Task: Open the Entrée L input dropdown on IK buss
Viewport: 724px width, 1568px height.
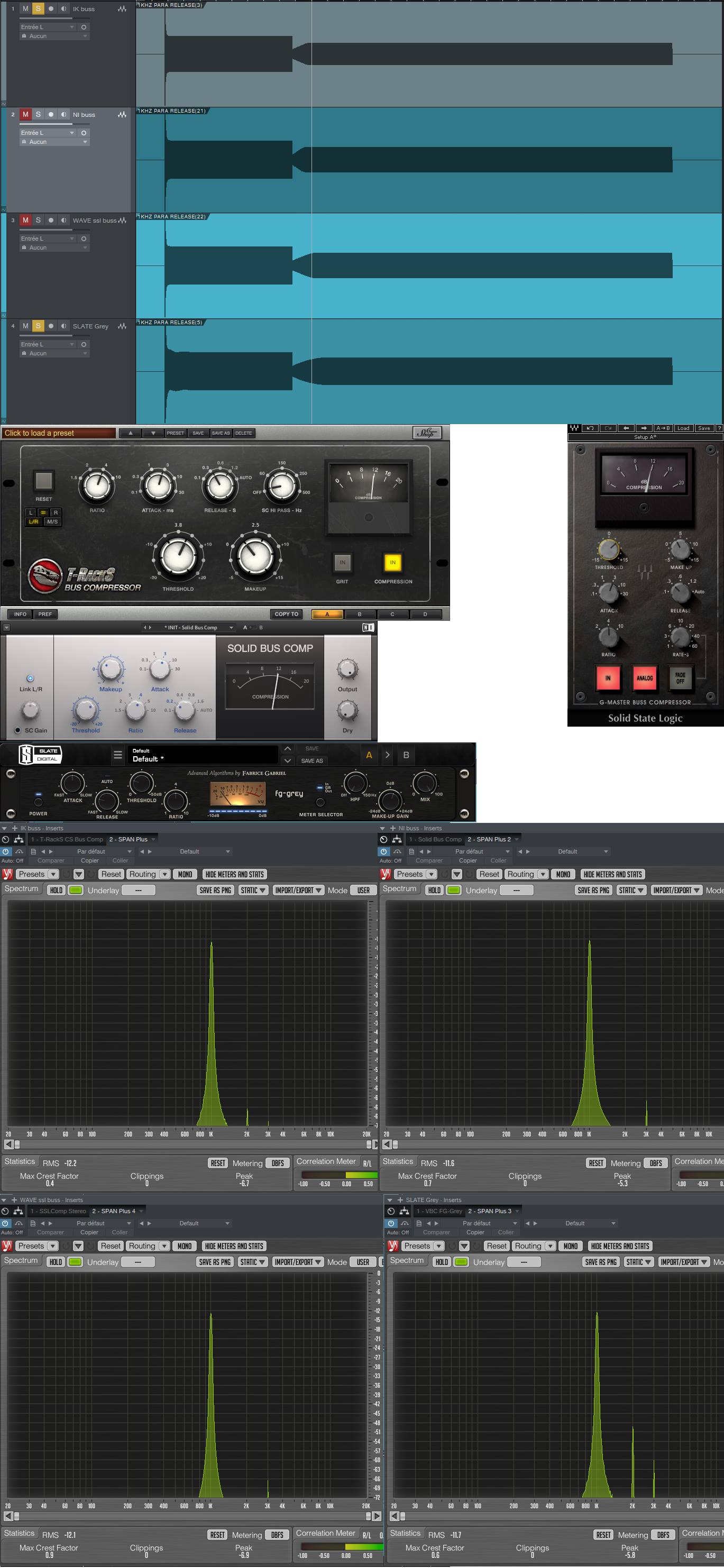Action: [47, 27]
